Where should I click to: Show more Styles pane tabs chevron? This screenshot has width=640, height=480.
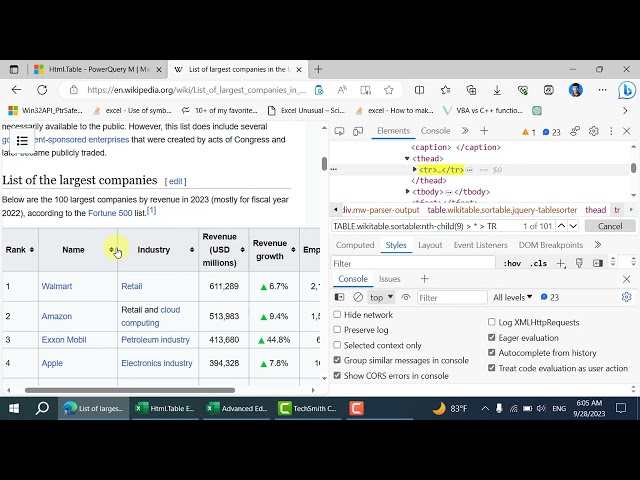pos(598,245)
